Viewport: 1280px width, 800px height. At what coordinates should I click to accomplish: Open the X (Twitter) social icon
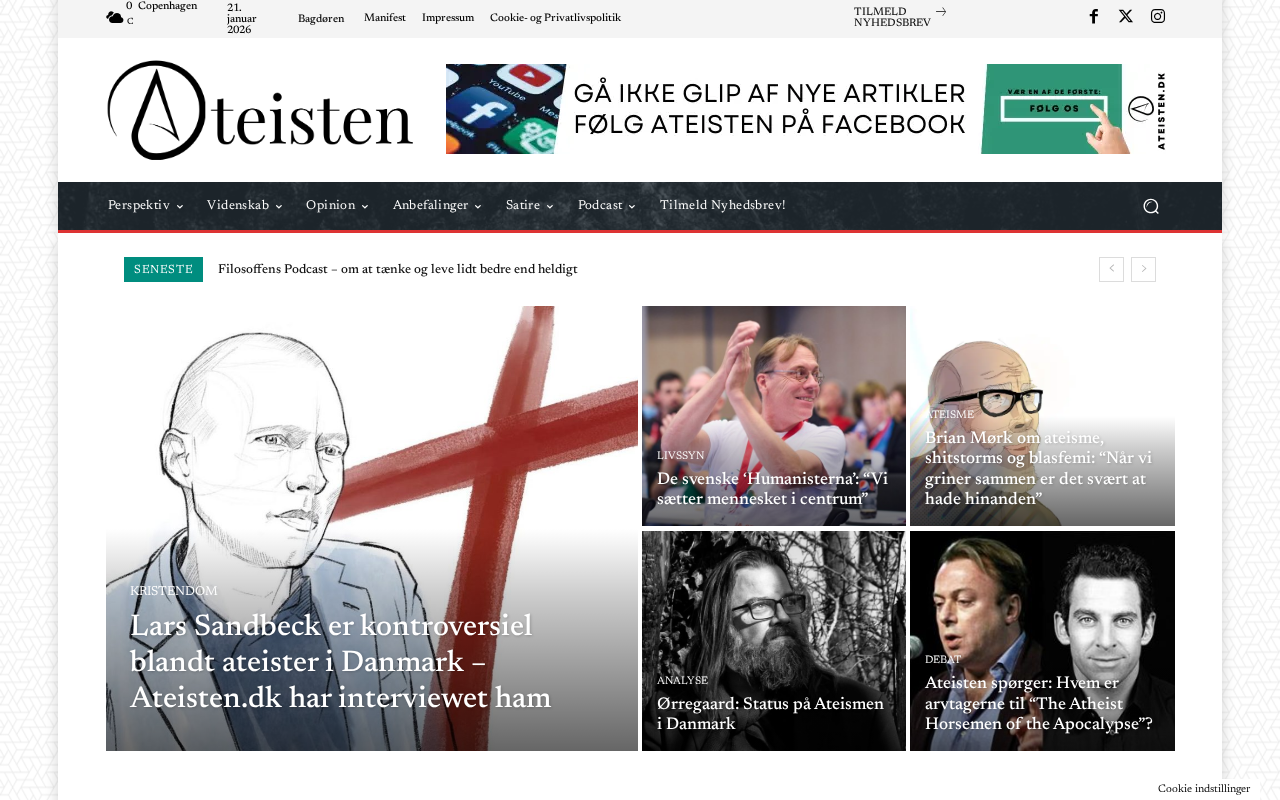click(x=1126, y=16)
